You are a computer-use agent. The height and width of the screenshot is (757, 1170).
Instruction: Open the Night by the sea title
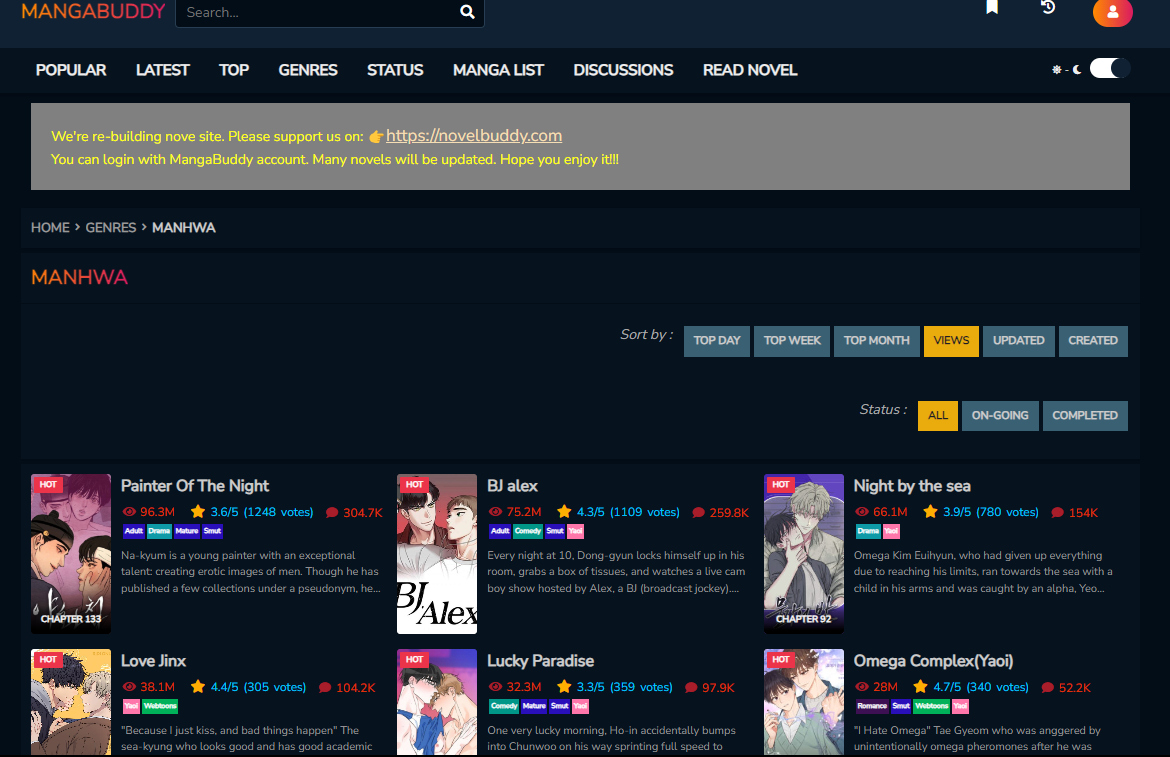912,486
